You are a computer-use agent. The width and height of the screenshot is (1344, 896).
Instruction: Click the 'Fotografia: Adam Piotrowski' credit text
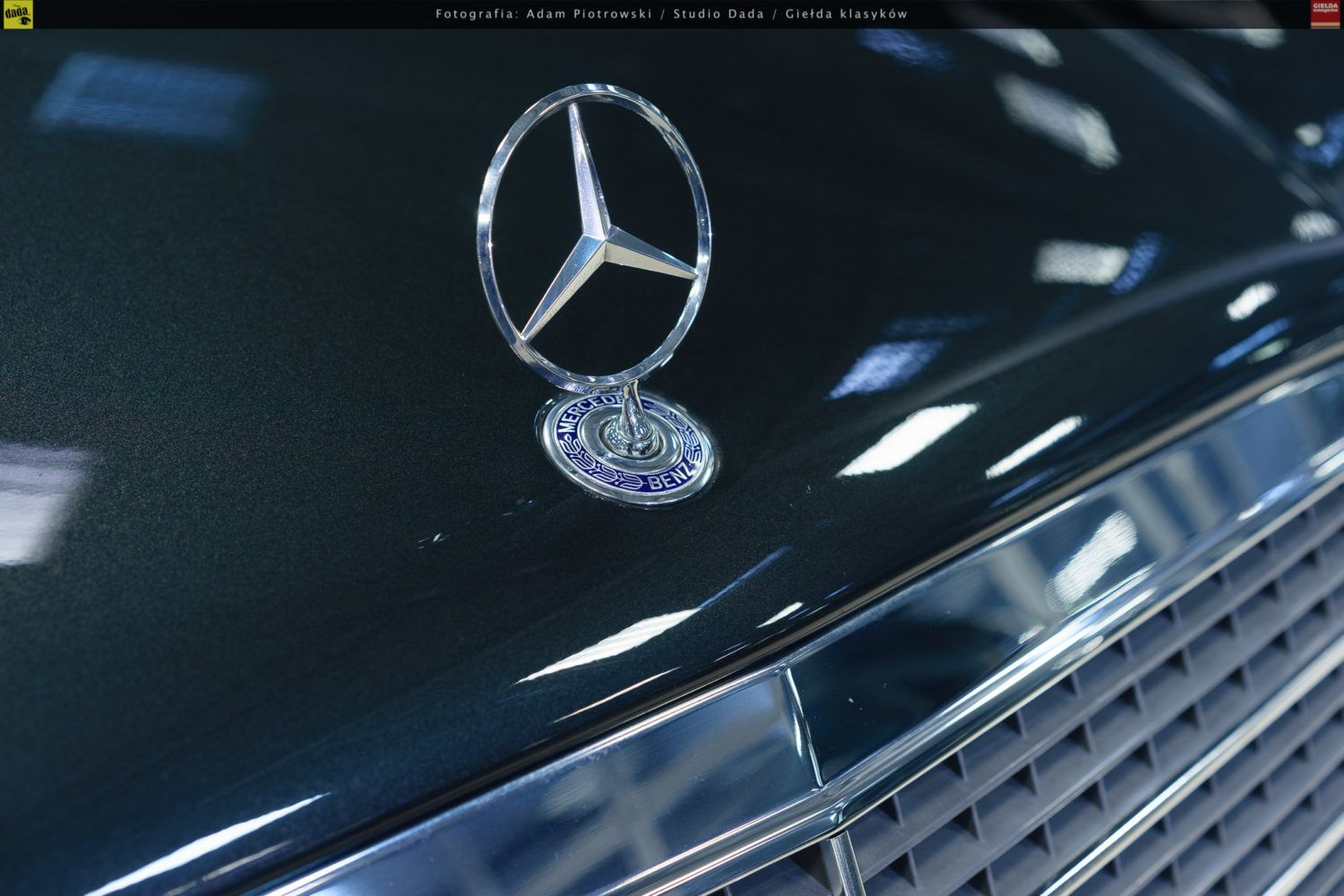(544, 14)
